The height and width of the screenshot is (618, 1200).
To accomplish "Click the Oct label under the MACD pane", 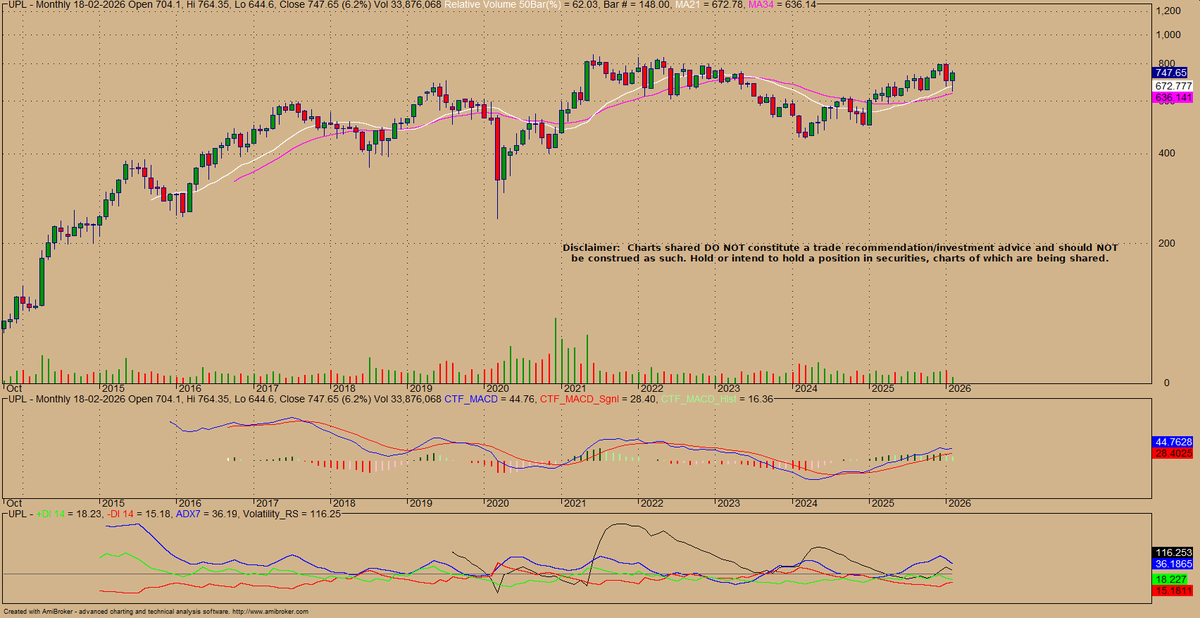I will click(x=14, y=504).
